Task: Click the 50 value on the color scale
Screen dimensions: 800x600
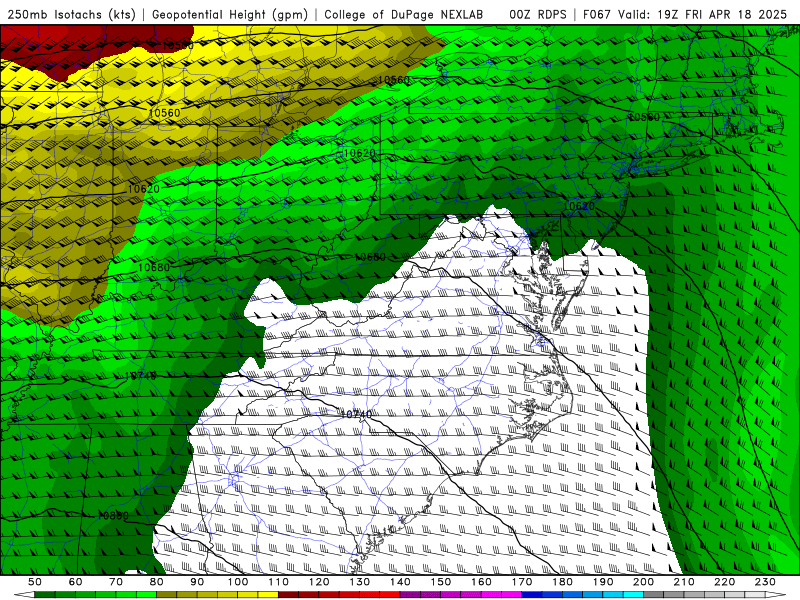Action: coord(35,582)
